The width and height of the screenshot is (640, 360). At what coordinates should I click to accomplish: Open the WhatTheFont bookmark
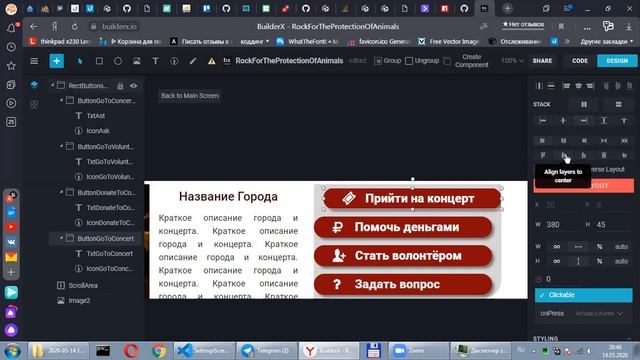pyautogui.click(x=308, y=41)
